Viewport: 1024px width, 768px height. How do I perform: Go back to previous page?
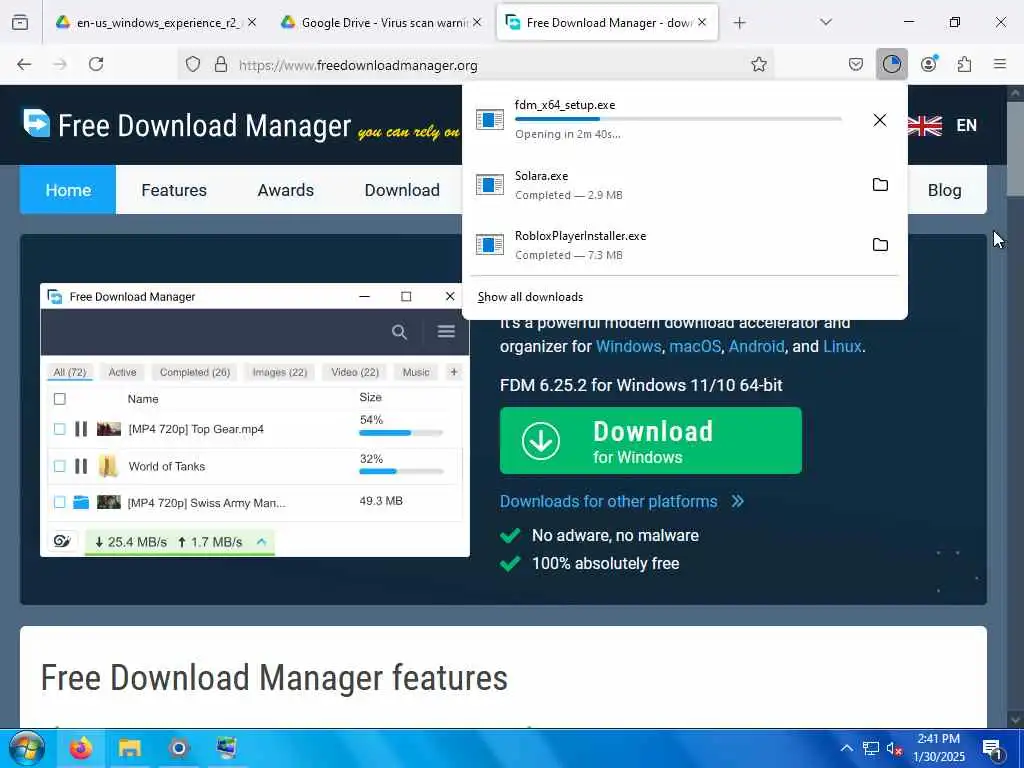pyautogui.click(x=24, y=64)
